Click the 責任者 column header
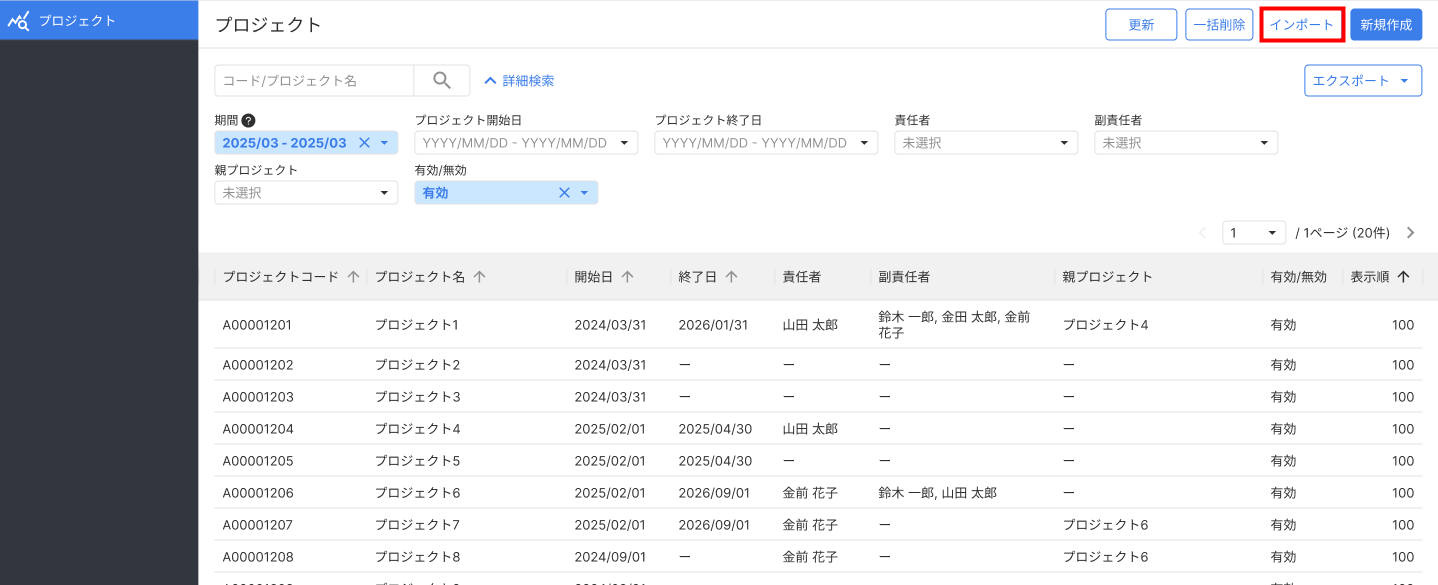This screenshot has height=585, width=1438. tap(802, 277)
